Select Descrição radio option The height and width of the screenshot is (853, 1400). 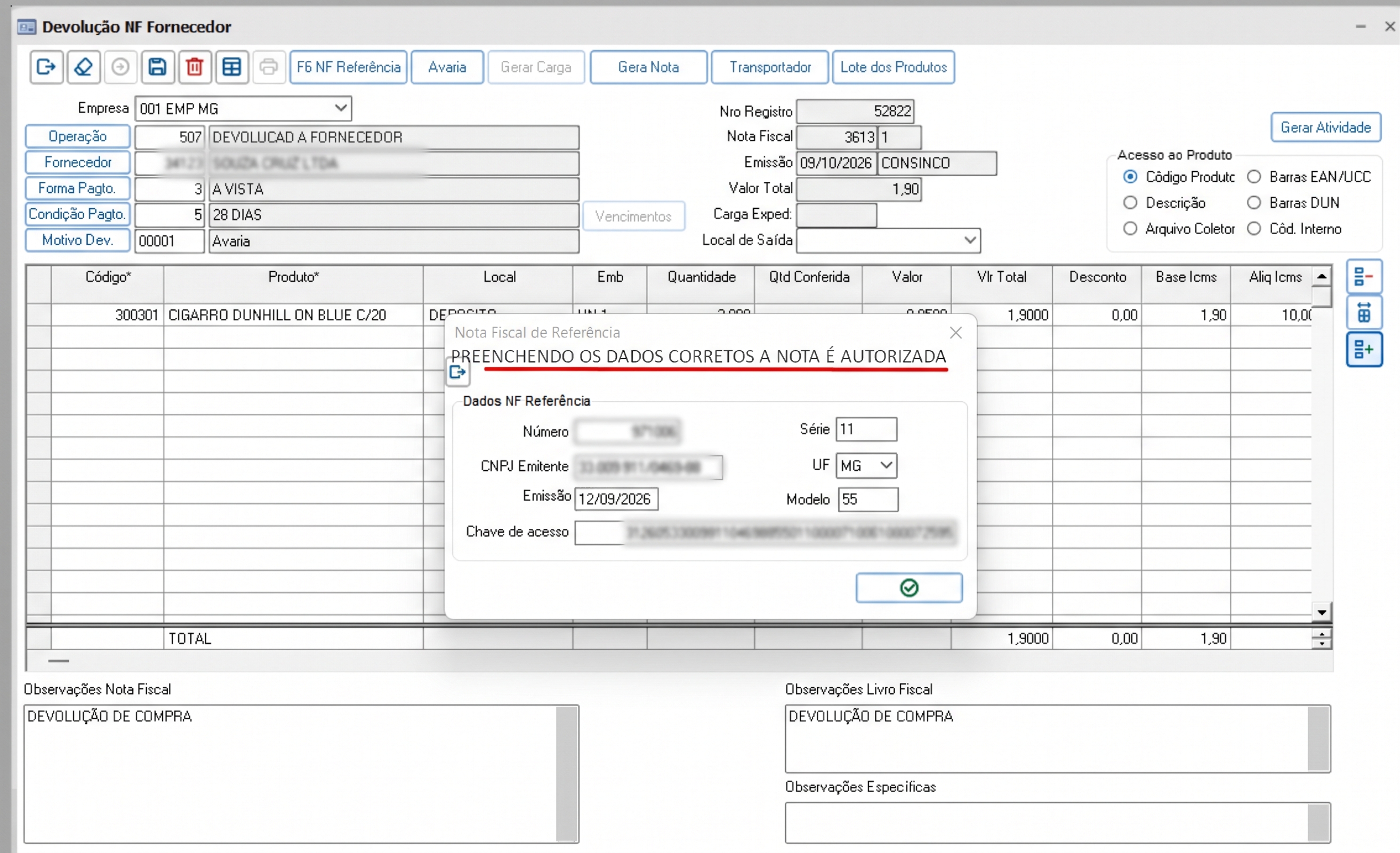tap(1130, 203)
